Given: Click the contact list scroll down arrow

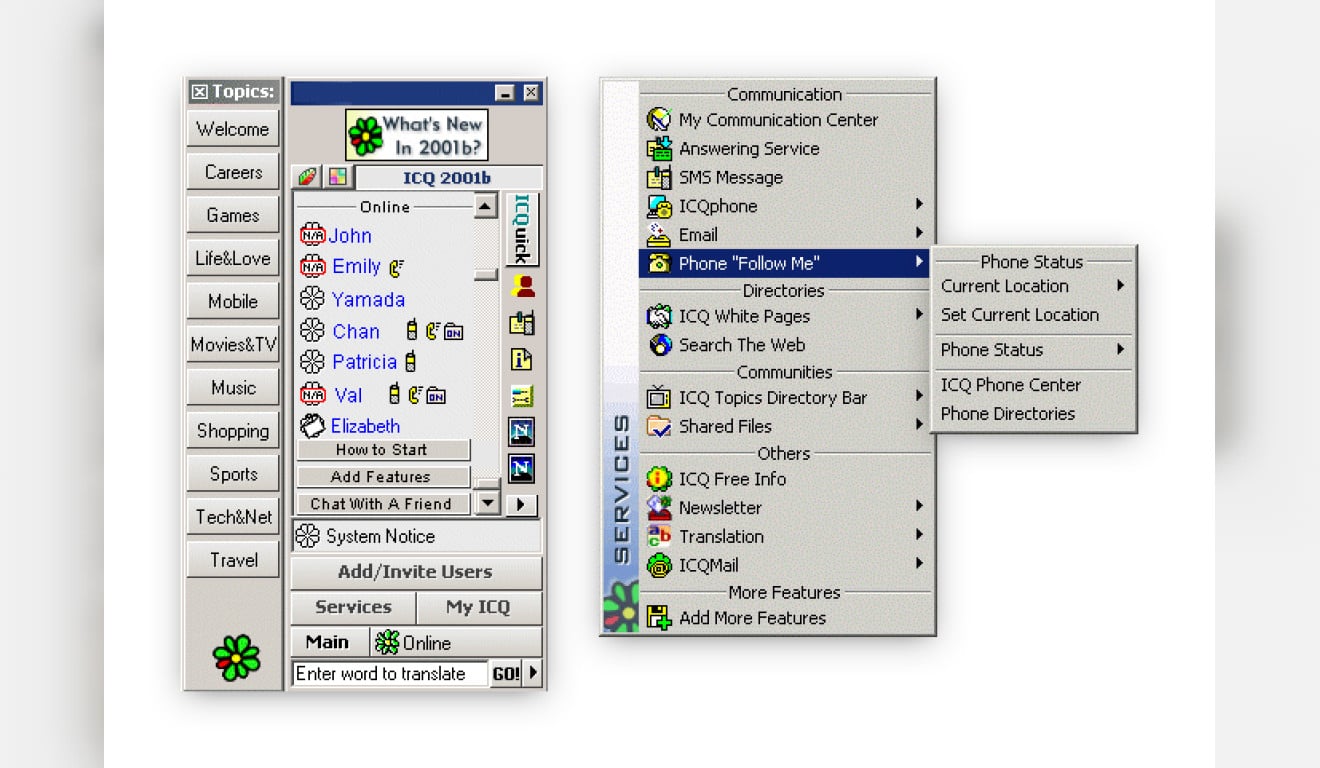Looking at the screenshot, I should (x=486, y=503).
